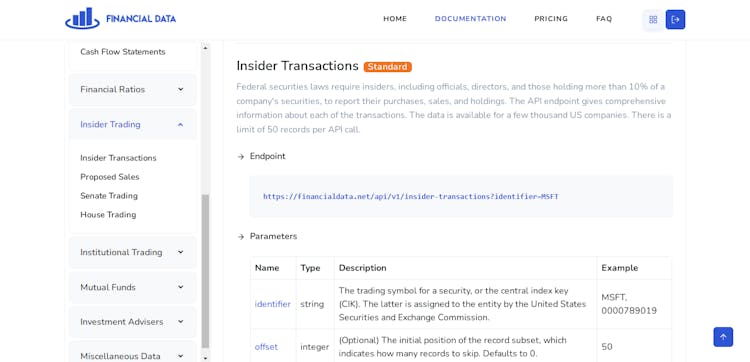This screenshot has height=362, width=750.
Task: Open the Pricing menu item
Action: 551,19
